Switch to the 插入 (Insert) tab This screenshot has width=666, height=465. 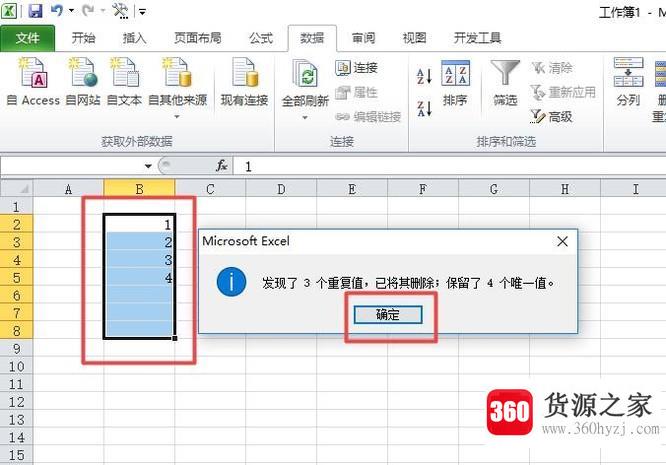[x=134, y=38]
